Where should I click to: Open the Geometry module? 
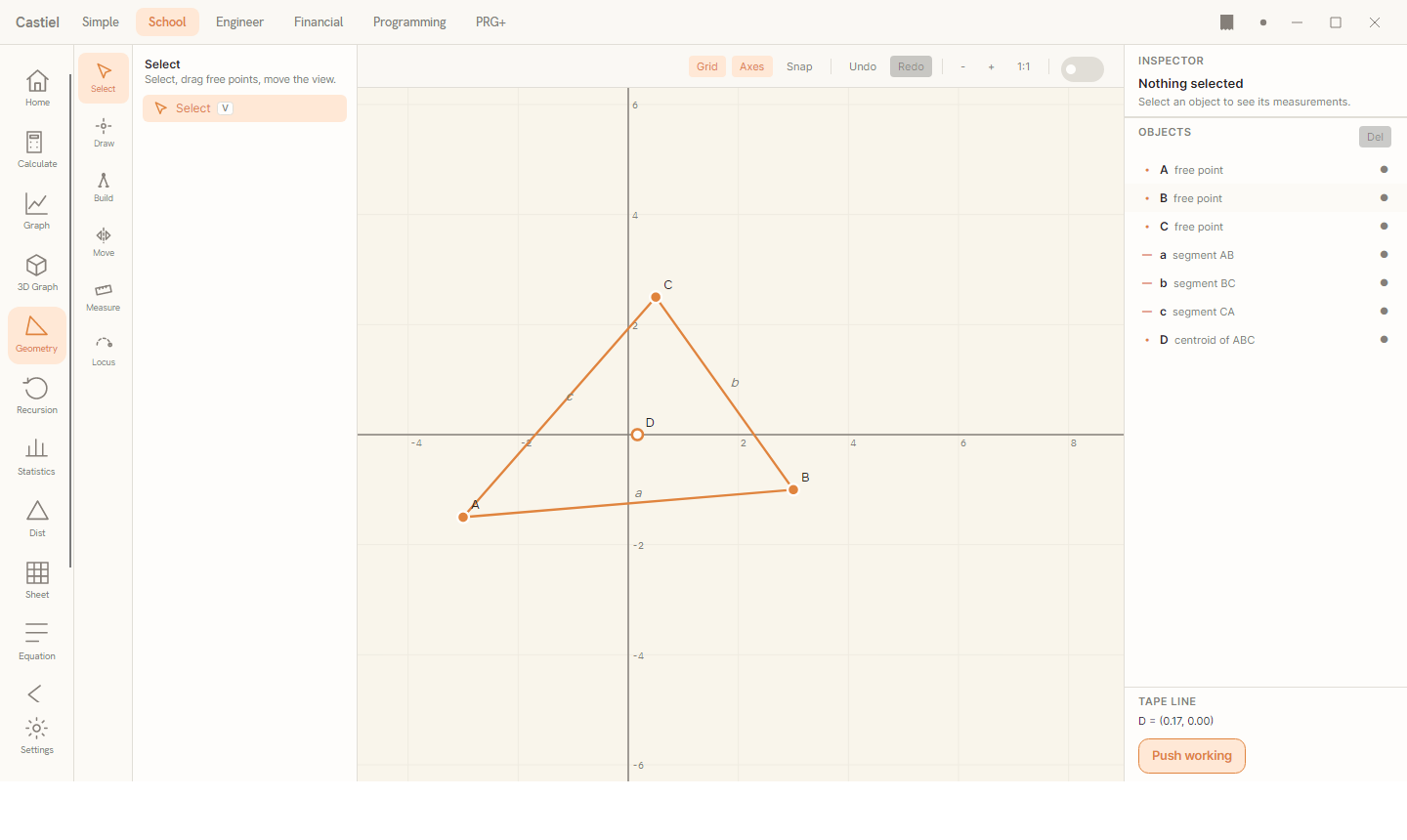[37, 335]
